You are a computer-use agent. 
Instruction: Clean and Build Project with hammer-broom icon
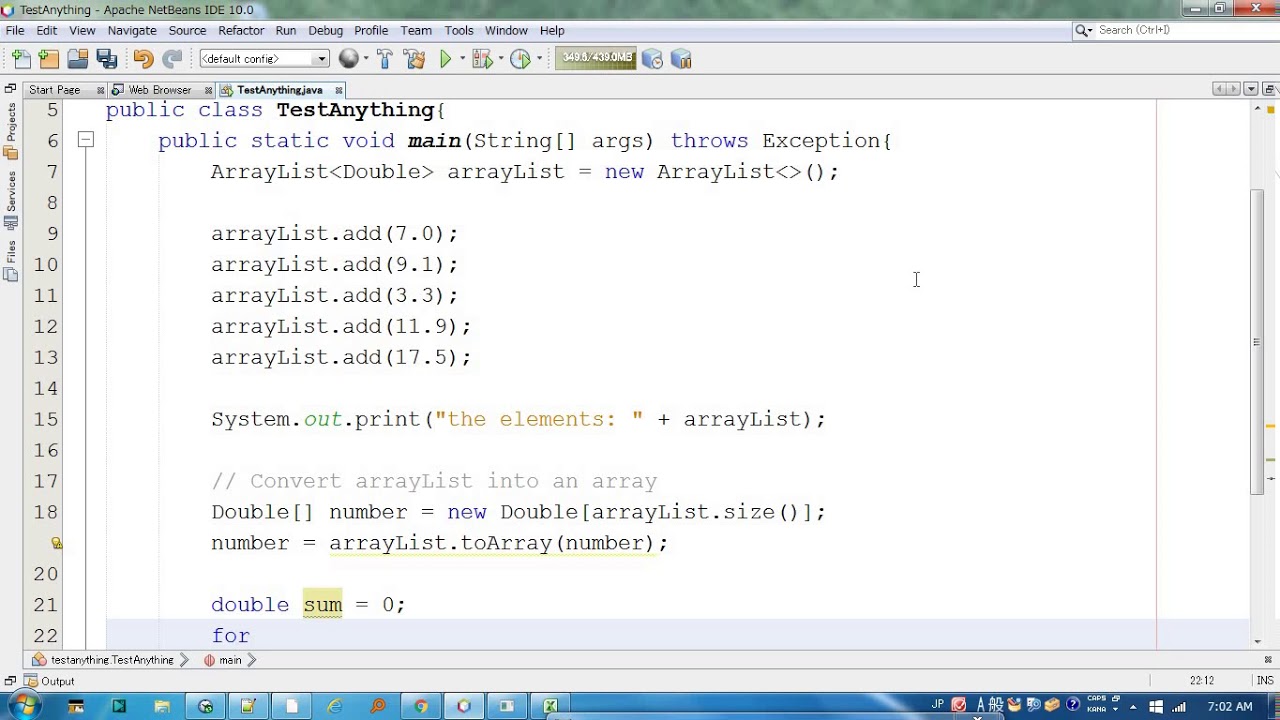click(x=414, y=59)
